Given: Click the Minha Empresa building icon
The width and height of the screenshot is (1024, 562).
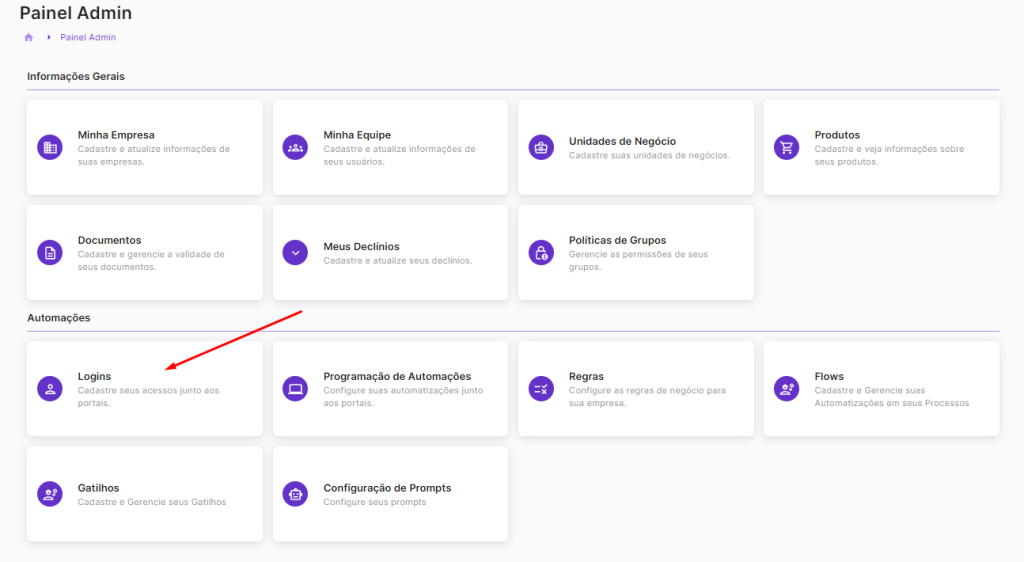Looking at the screenshot, I should (49, 147).
